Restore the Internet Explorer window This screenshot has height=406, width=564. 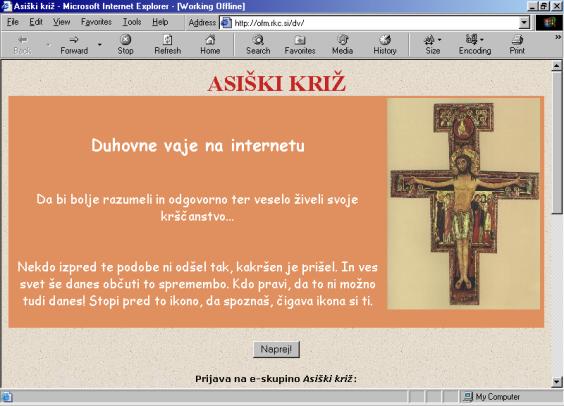pos(544,6)
